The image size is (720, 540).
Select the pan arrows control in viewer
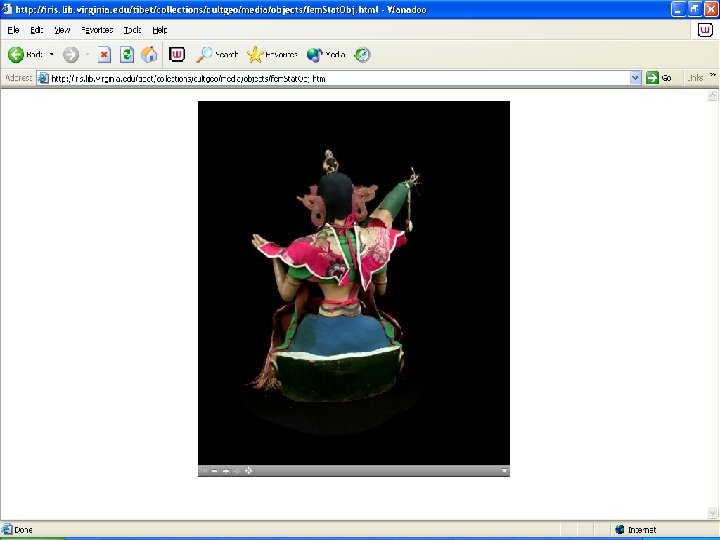pos(248,471)
